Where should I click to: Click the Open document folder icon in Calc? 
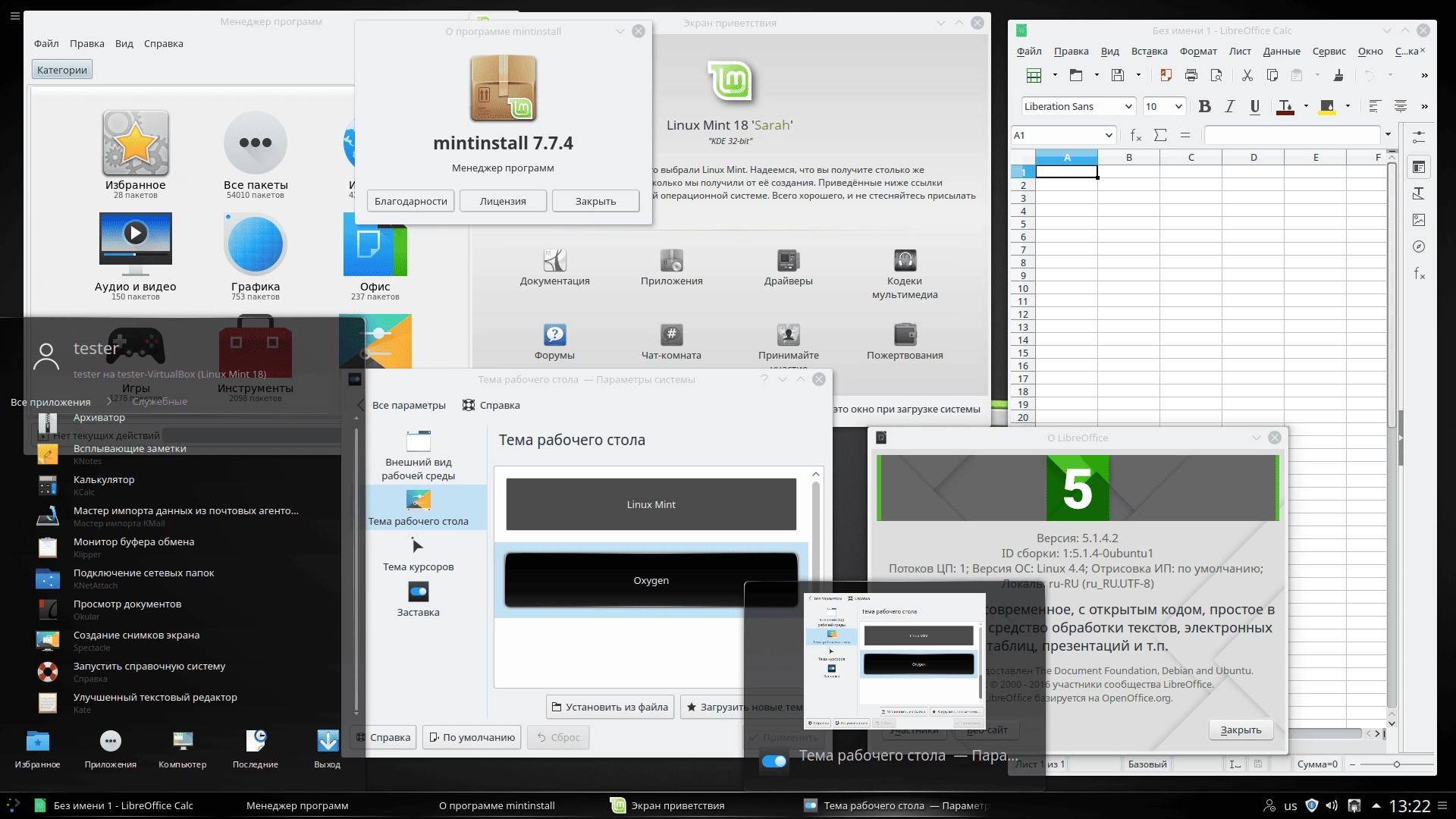(x=1075, y=75)
